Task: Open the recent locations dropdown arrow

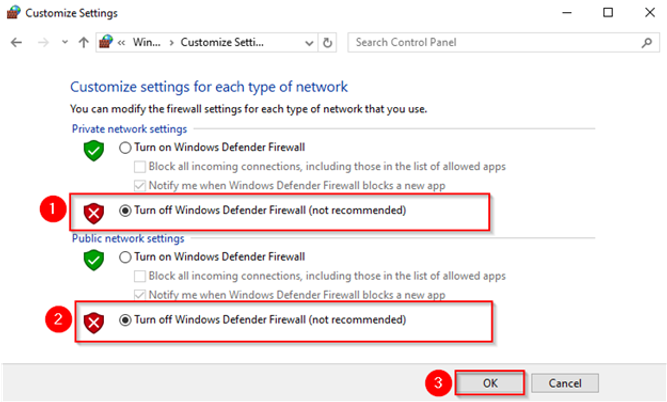Action: point(64,43)
